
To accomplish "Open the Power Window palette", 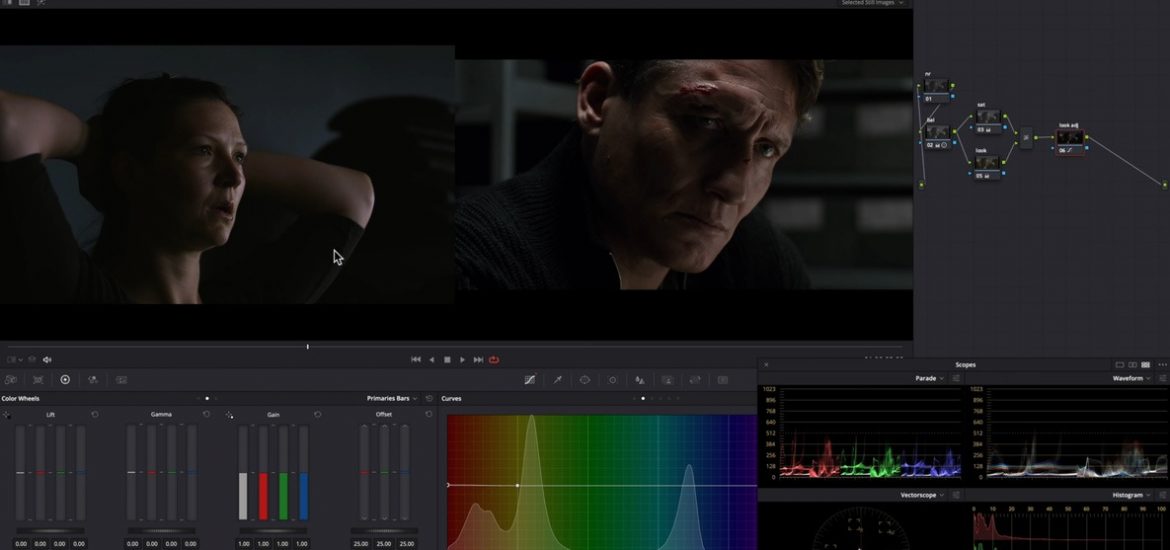I will pos(585,380).
